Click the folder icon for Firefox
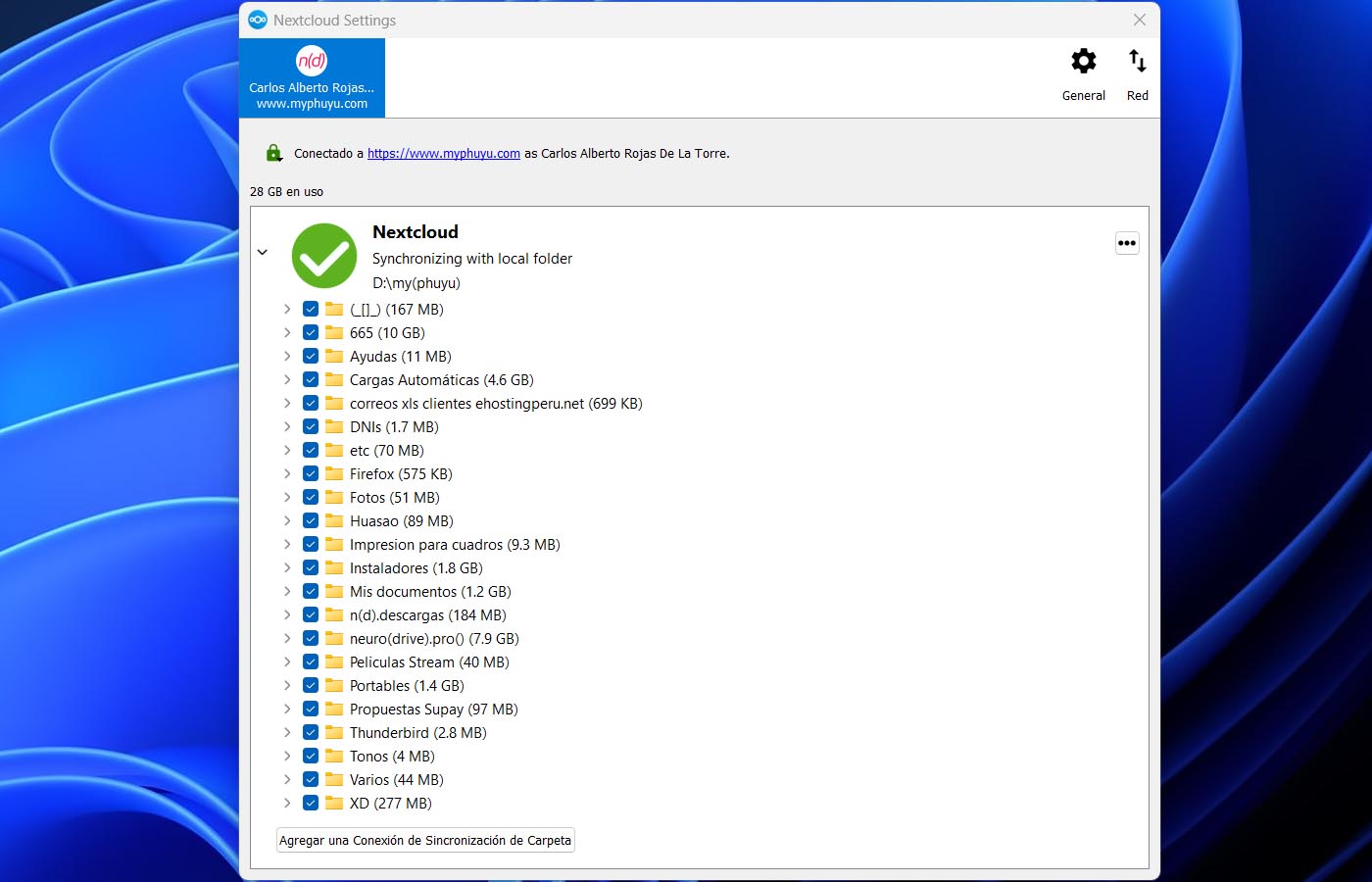The image size is (1372, 882). tap(334, 473)
